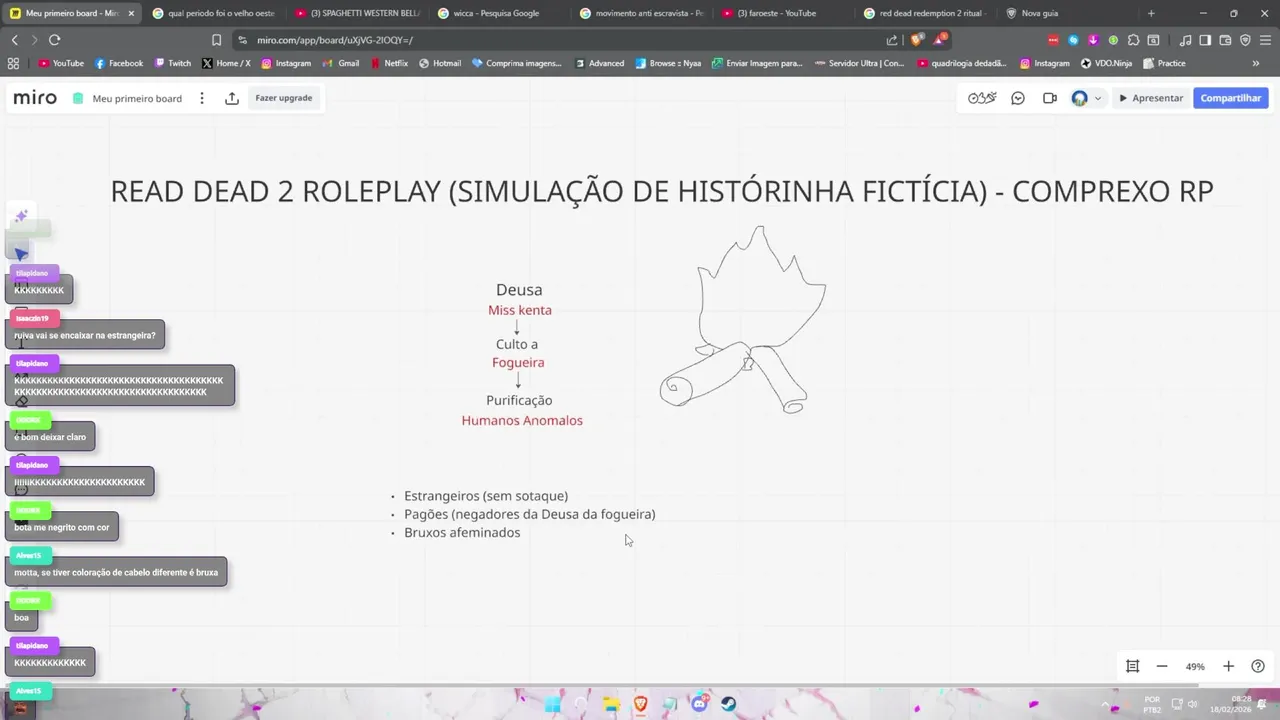Image resolution: width=1280 pixels, height=720 pixels.
Task: Switch to the SPAGHETTI WESTERN tab
Action: (x=357, y=13)
